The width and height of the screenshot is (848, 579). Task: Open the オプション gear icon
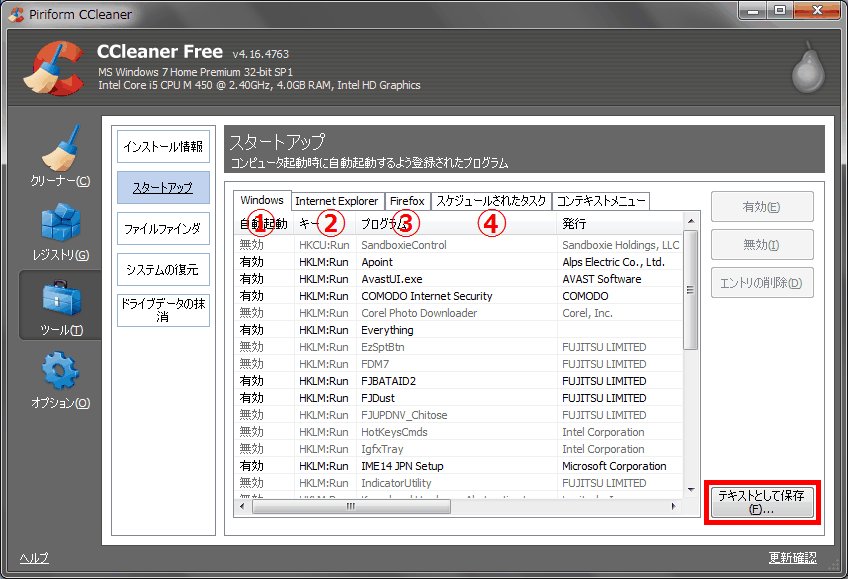click(61, 371)
